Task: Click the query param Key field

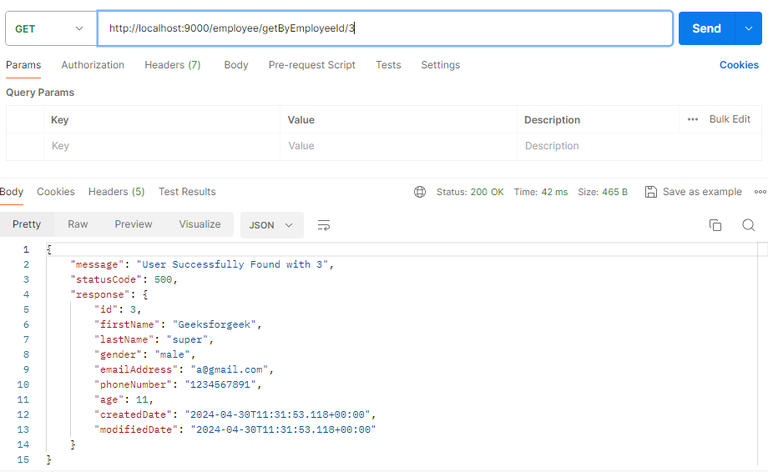Action: point(160,146)
